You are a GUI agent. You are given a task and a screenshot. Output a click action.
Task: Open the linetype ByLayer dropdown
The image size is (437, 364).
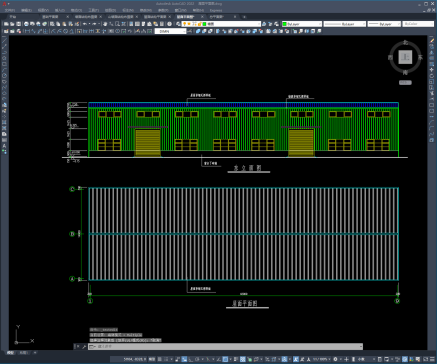point(363,24)
